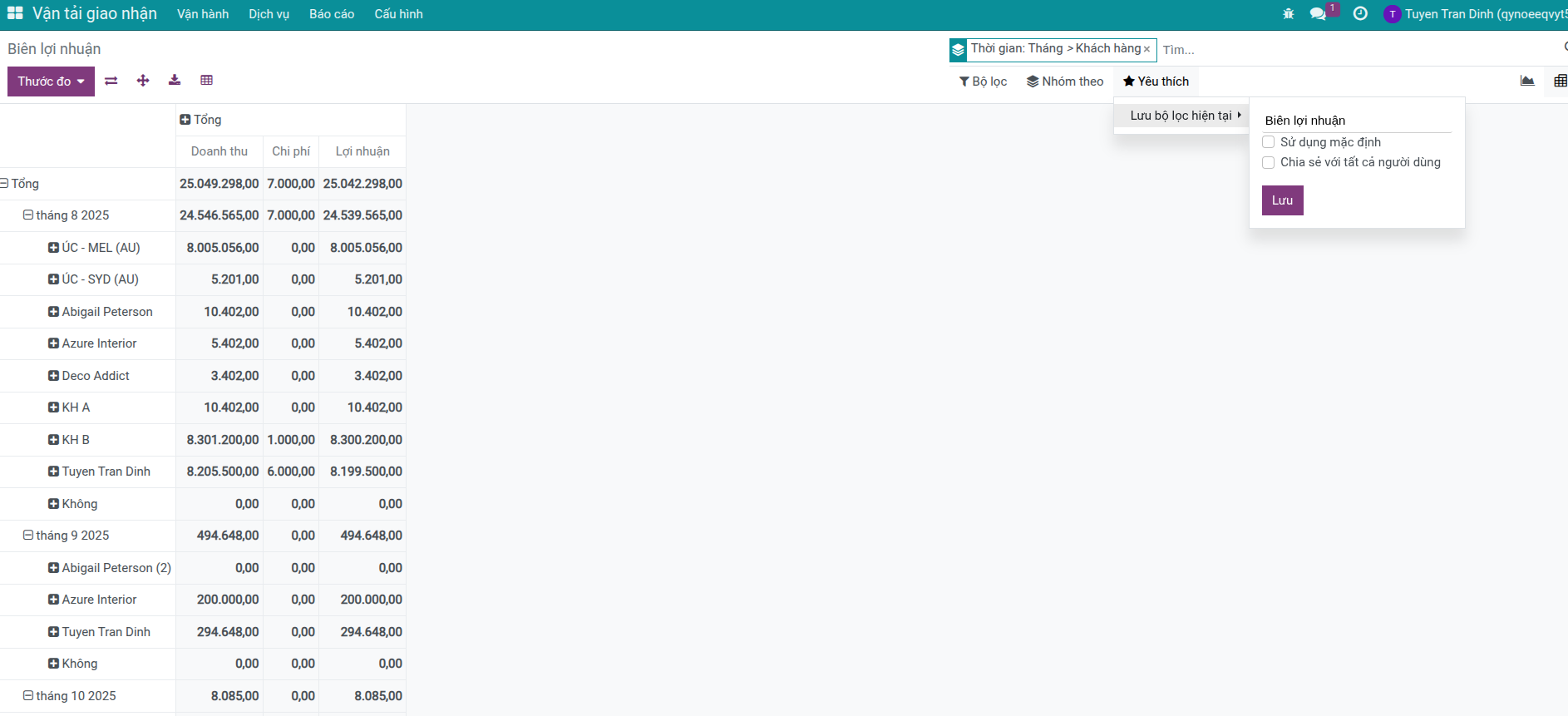
Task: Check 'Chia sẻ với tất cả người dùng'
Action: pos(1269,162)
